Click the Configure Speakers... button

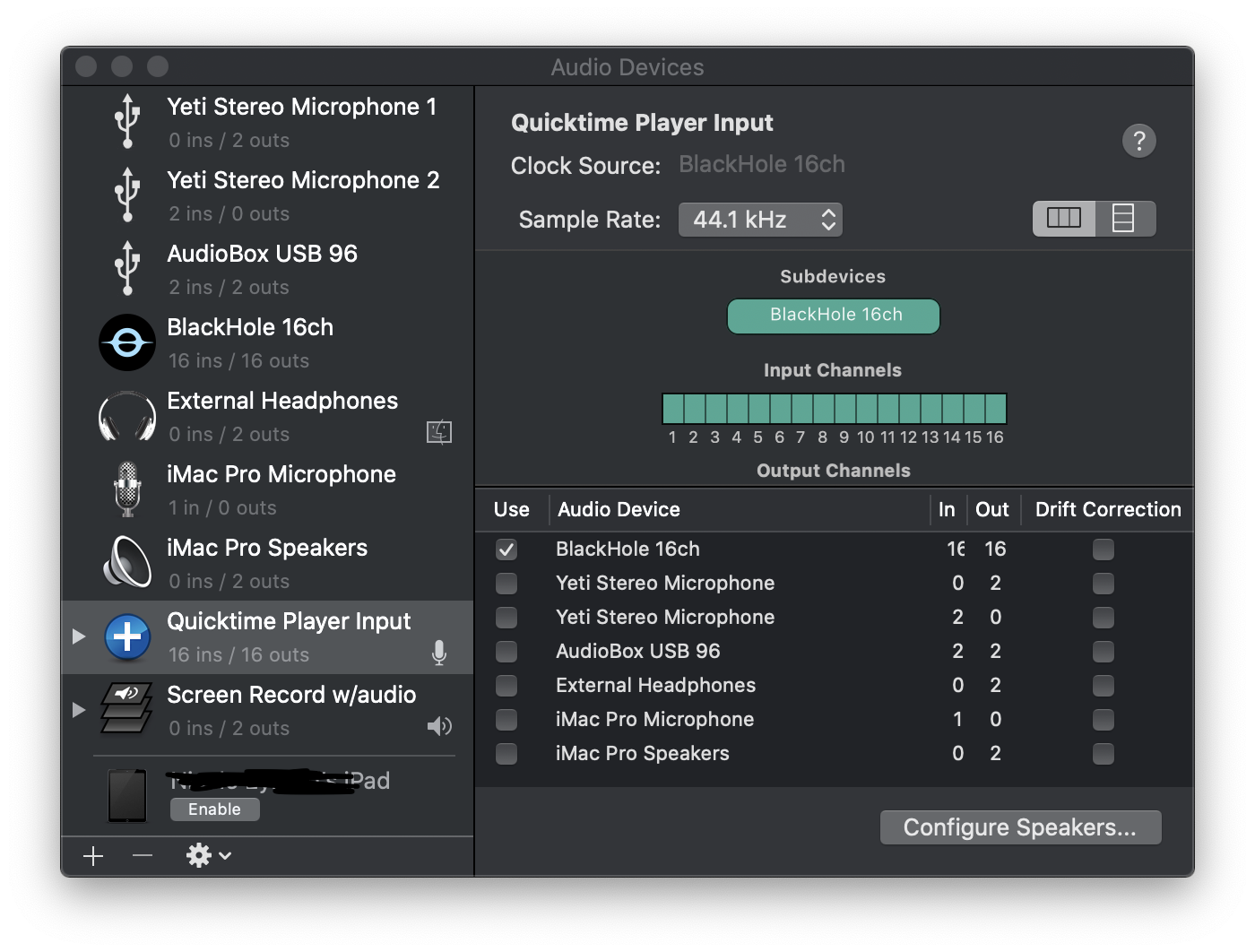click(x=1020, y=827)
